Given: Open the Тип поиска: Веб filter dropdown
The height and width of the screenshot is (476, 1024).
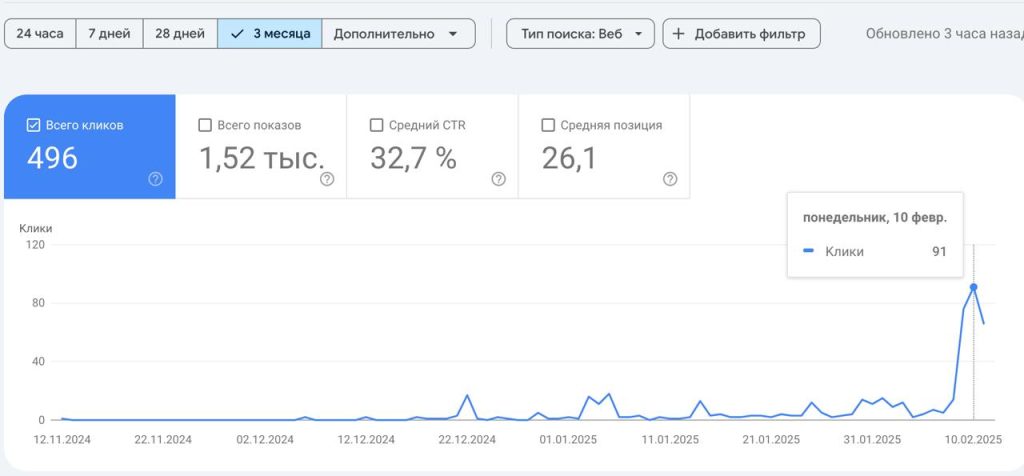Looking at the screenshot, I should 580,34.
